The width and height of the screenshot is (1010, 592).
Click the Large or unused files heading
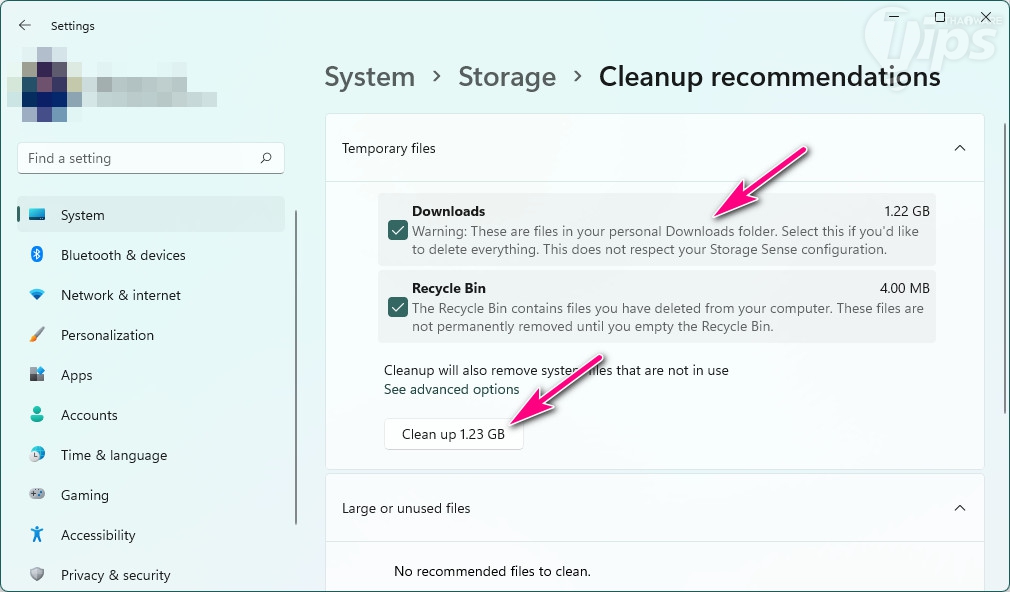(406, 508)
